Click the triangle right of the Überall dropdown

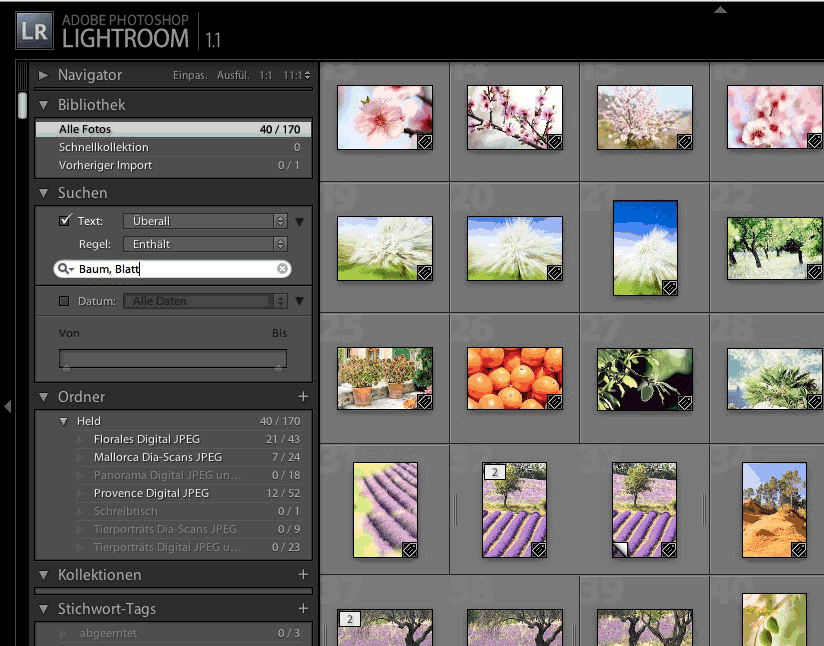[x=300, y=222]
